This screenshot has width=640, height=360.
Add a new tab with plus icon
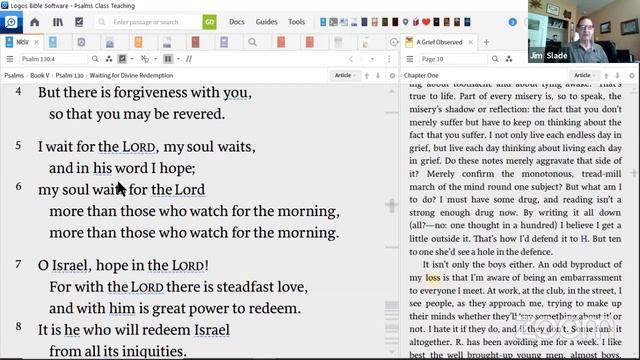click(486, 42)
